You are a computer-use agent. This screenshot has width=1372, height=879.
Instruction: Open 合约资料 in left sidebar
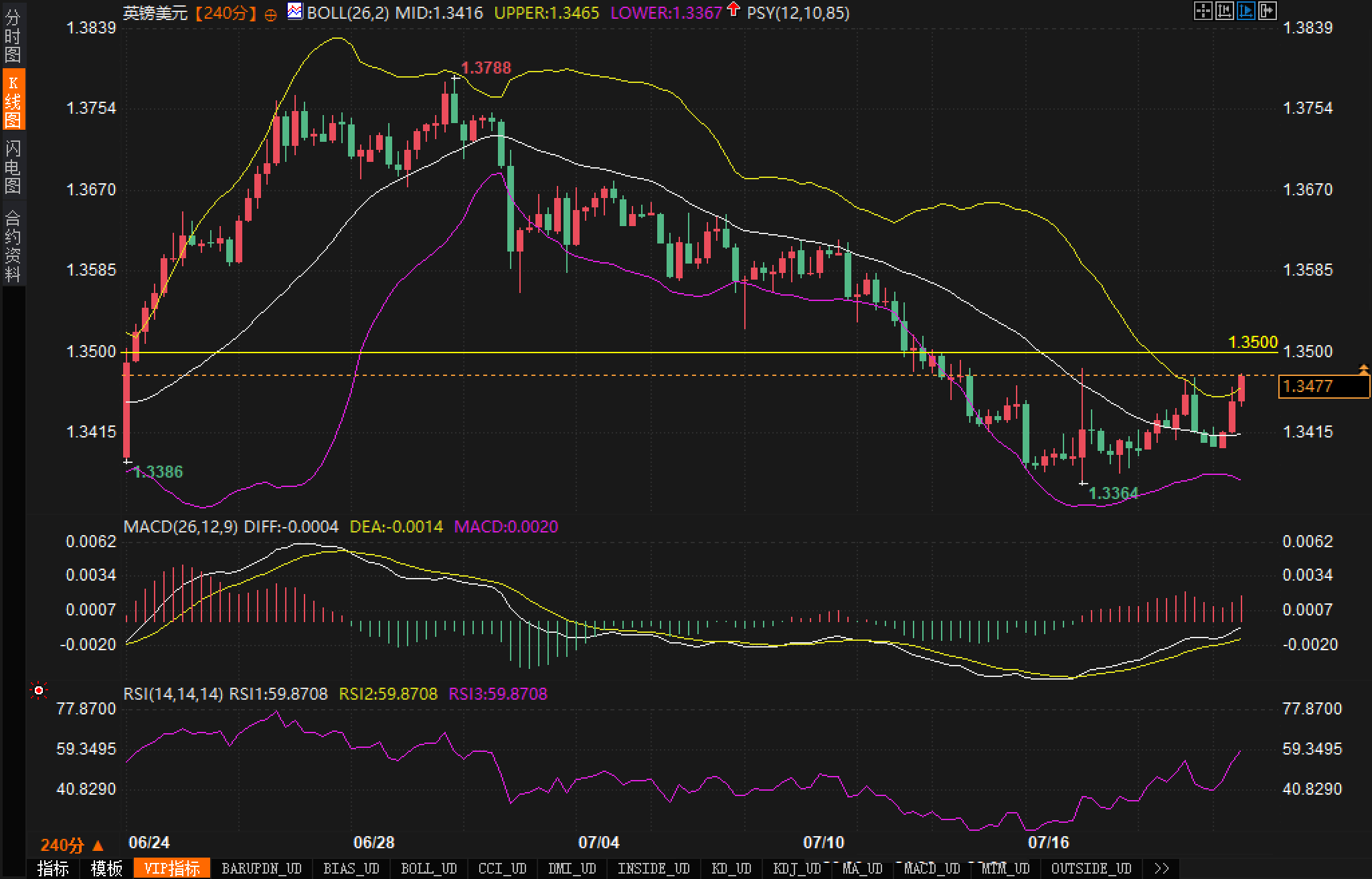[13, 245]
